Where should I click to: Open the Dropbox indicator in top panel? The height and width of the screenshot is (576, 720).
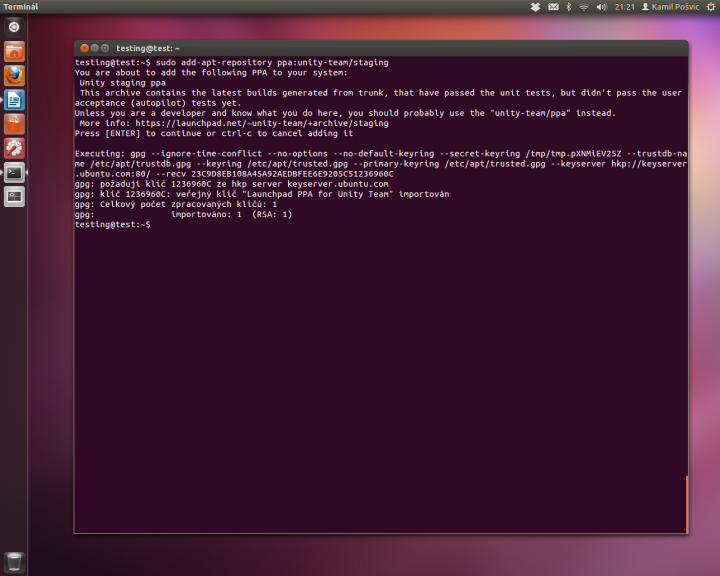pos(535,7)
